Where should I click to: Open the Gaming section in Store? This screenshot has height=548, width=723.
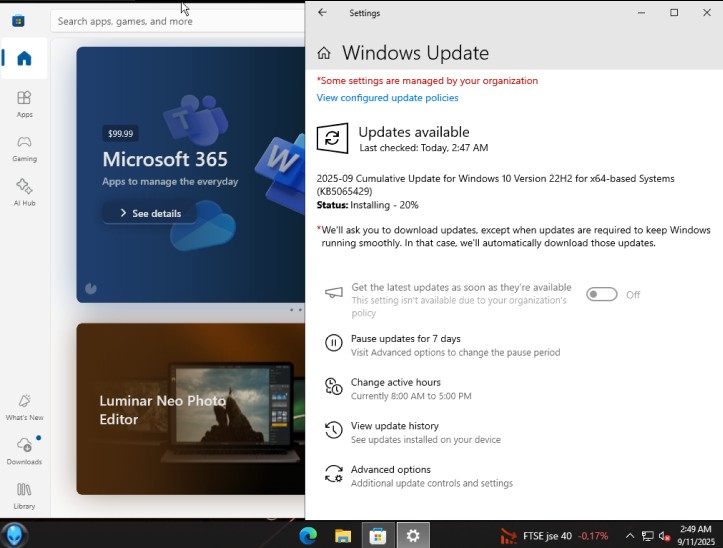pyautogui.click(x=24, y=149)
